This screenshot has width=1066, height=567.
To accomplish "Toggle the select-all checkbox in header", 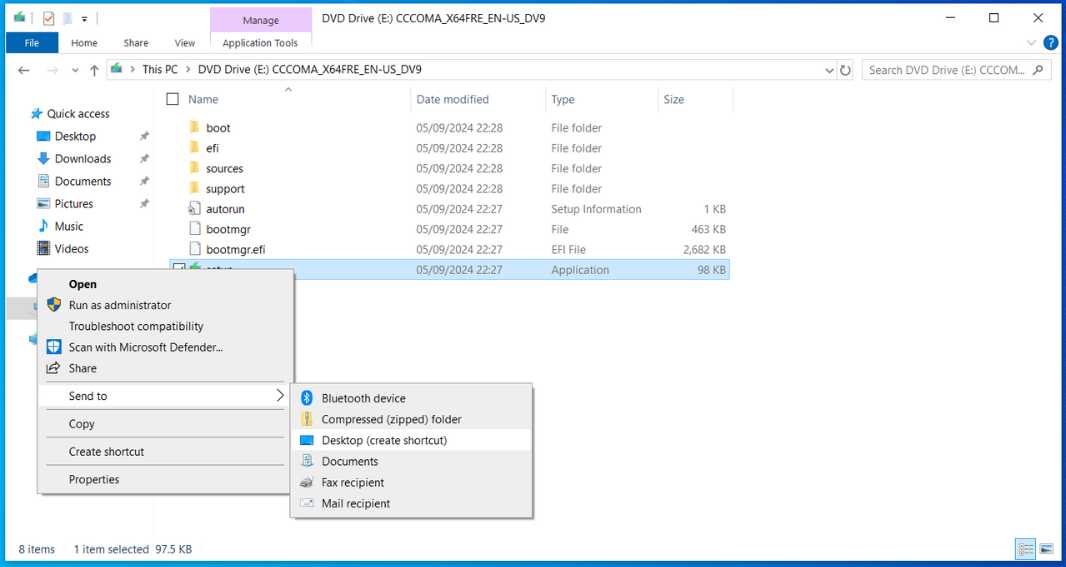I will point(173,99).
